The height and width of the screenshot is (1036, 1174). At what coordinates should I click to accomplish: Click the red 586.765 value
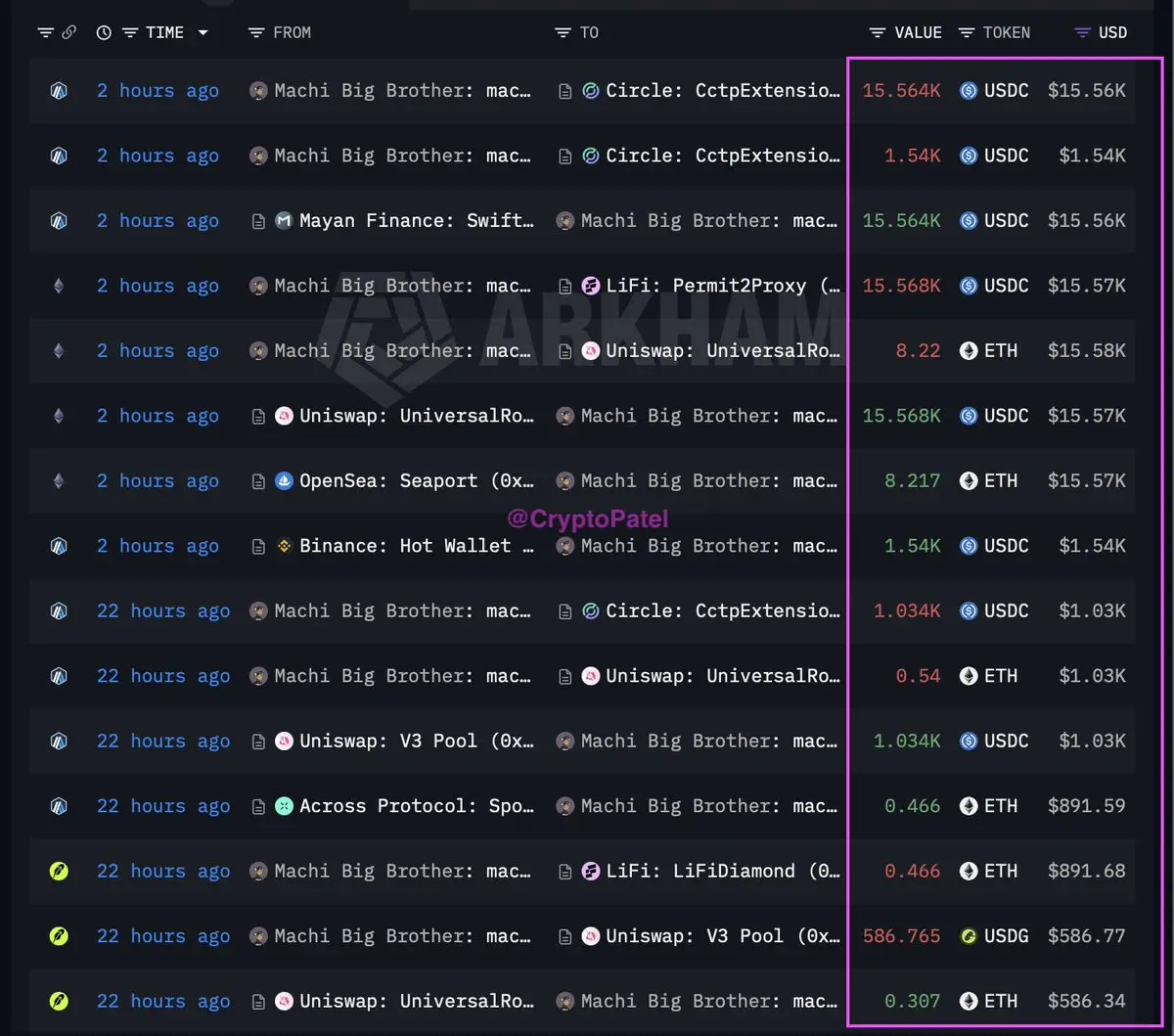pos(901,936)
